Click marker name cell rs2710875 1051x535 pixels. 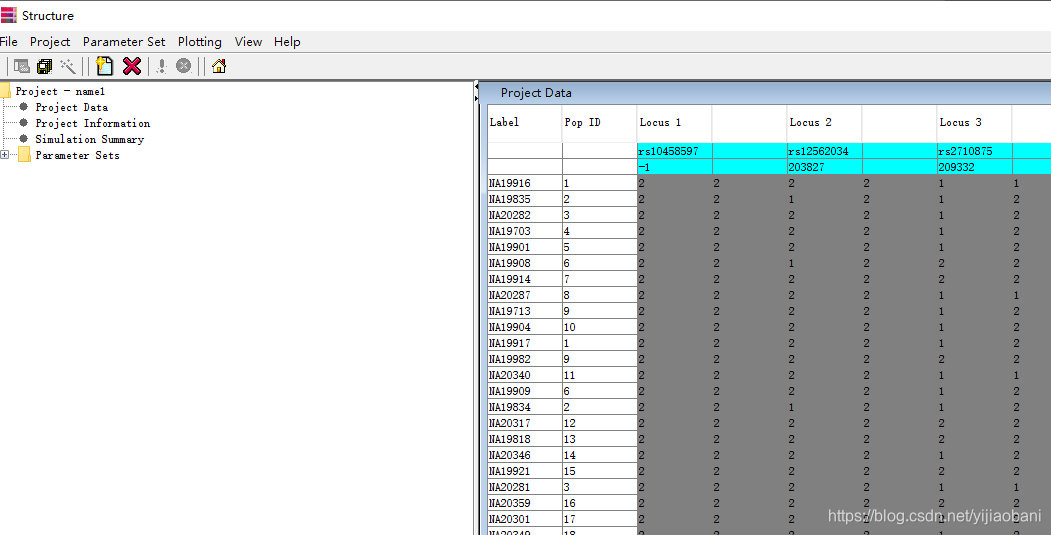(975, 151)
